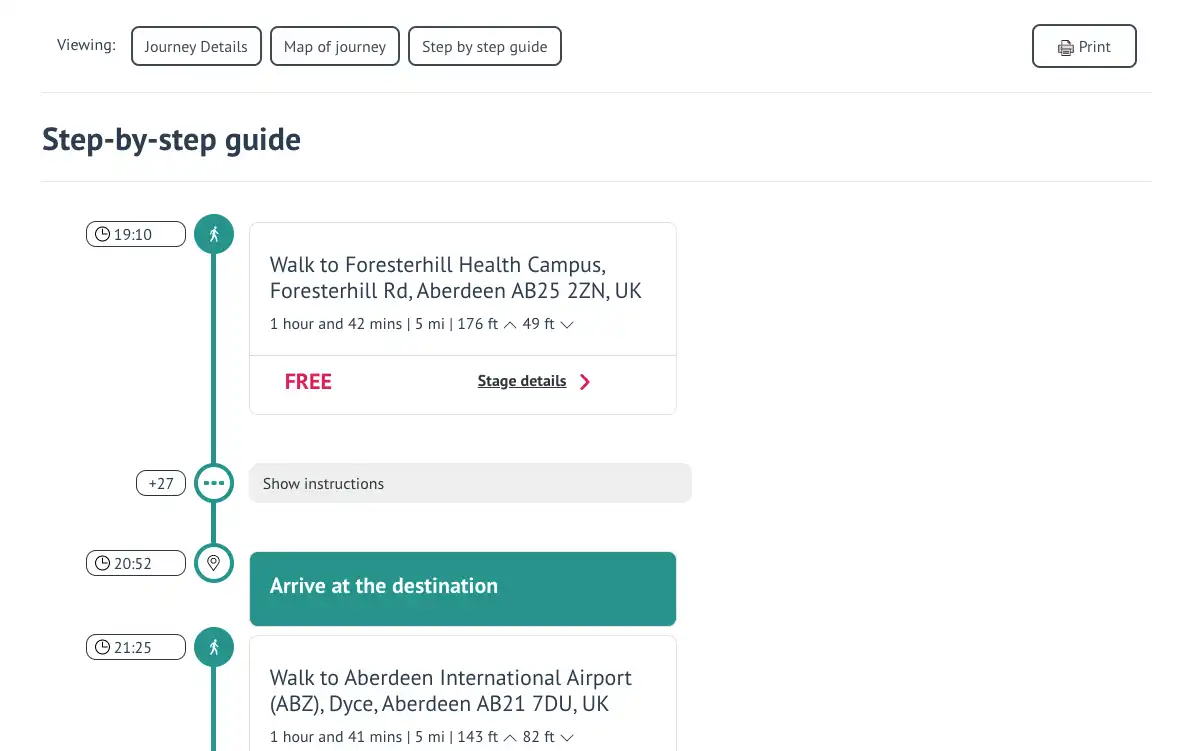Switch to Map of journey view
The width and height of the screenshot is (1193, 751).
335,46
